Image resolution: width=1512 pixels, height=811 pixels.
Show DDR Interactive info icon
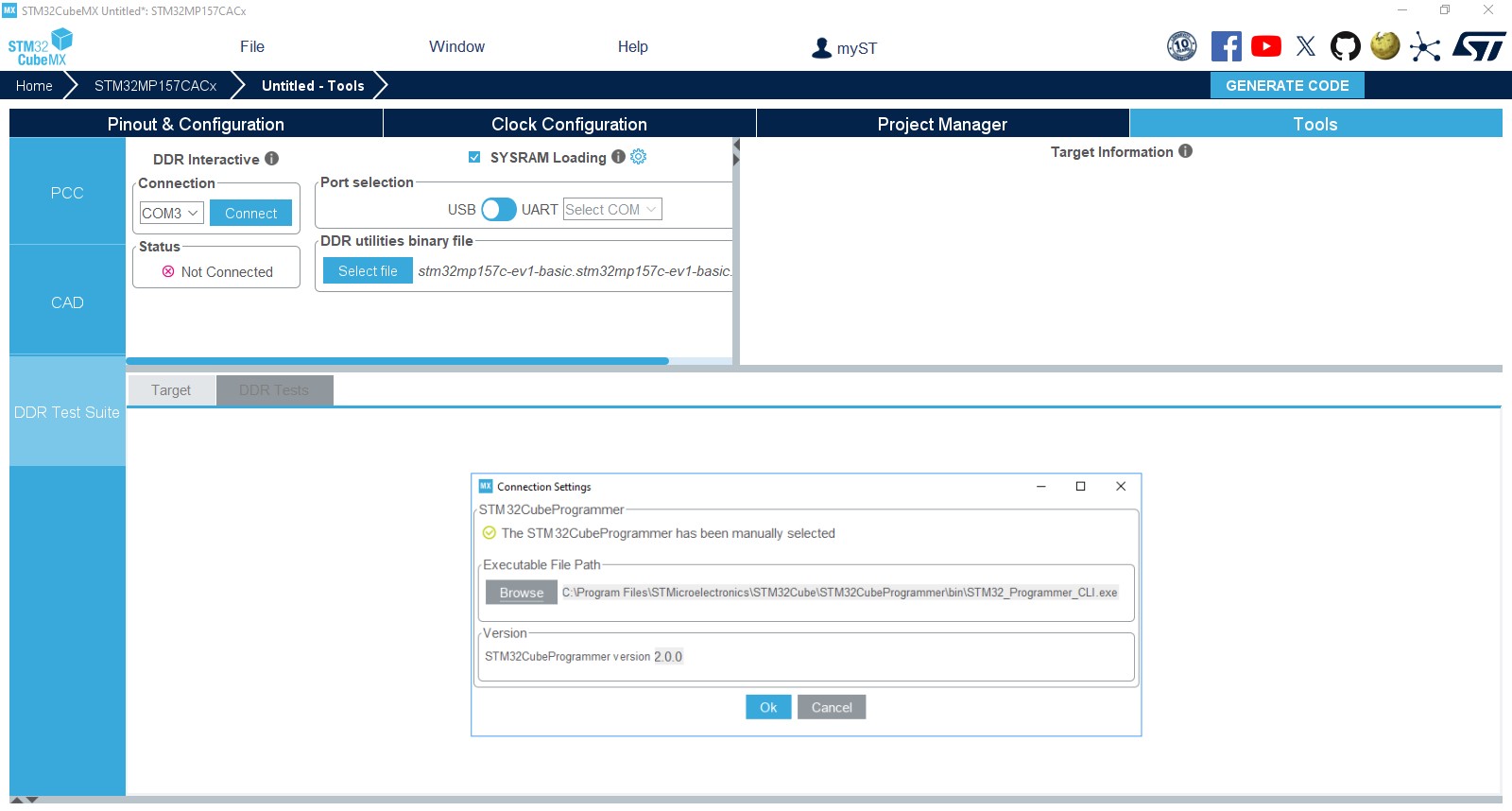(x=271, y=159)
